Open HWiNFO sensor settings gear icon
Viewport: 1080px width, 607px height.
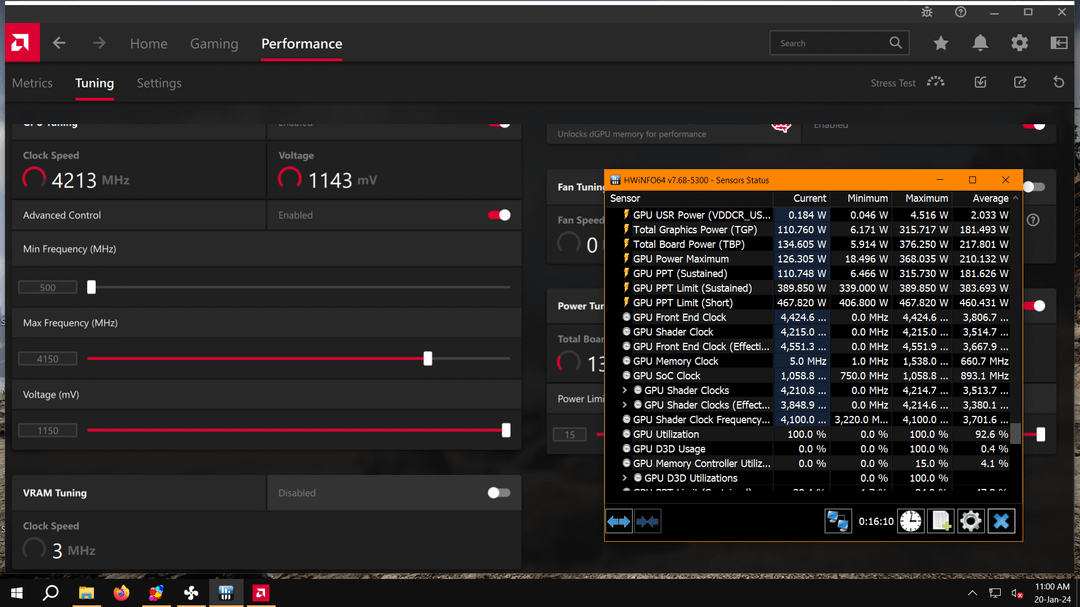coord(970,522)
